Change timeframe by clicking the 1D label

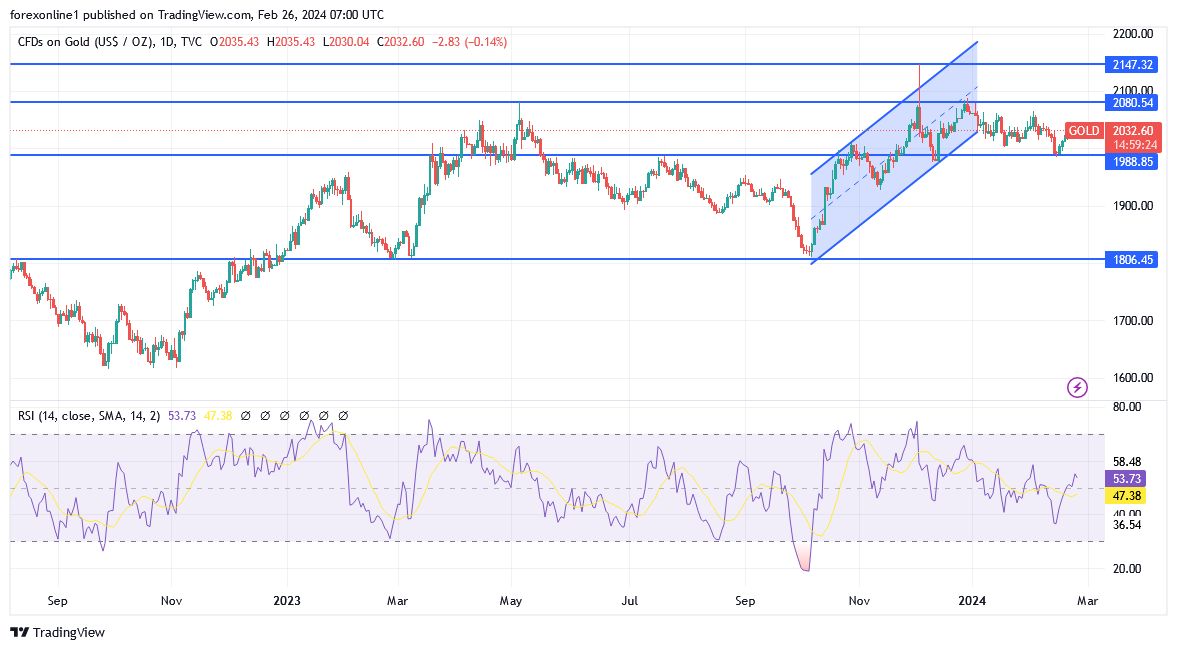click(x=167, y=41)
